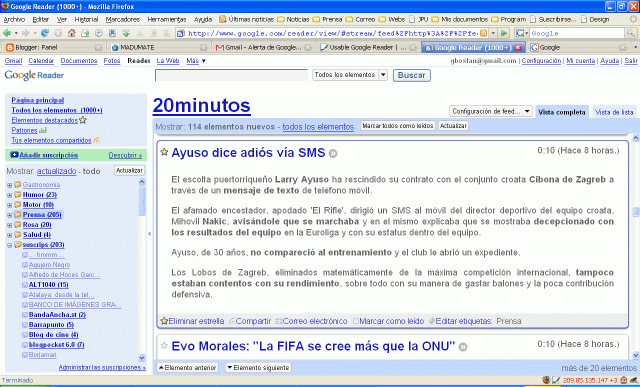
Task: Toggle Marcar como leído checkbox
Action: (x=356, y=321)
